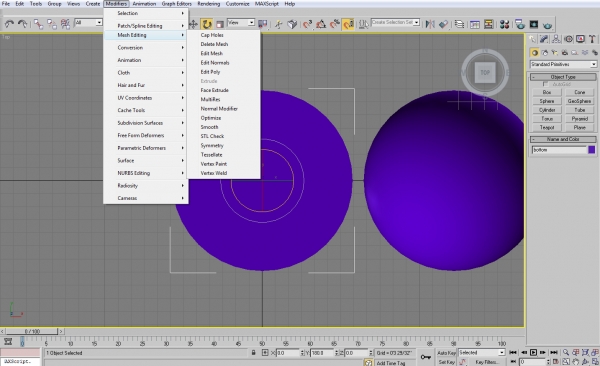
Task: Click the Set Key button
Action: point(446,362)
